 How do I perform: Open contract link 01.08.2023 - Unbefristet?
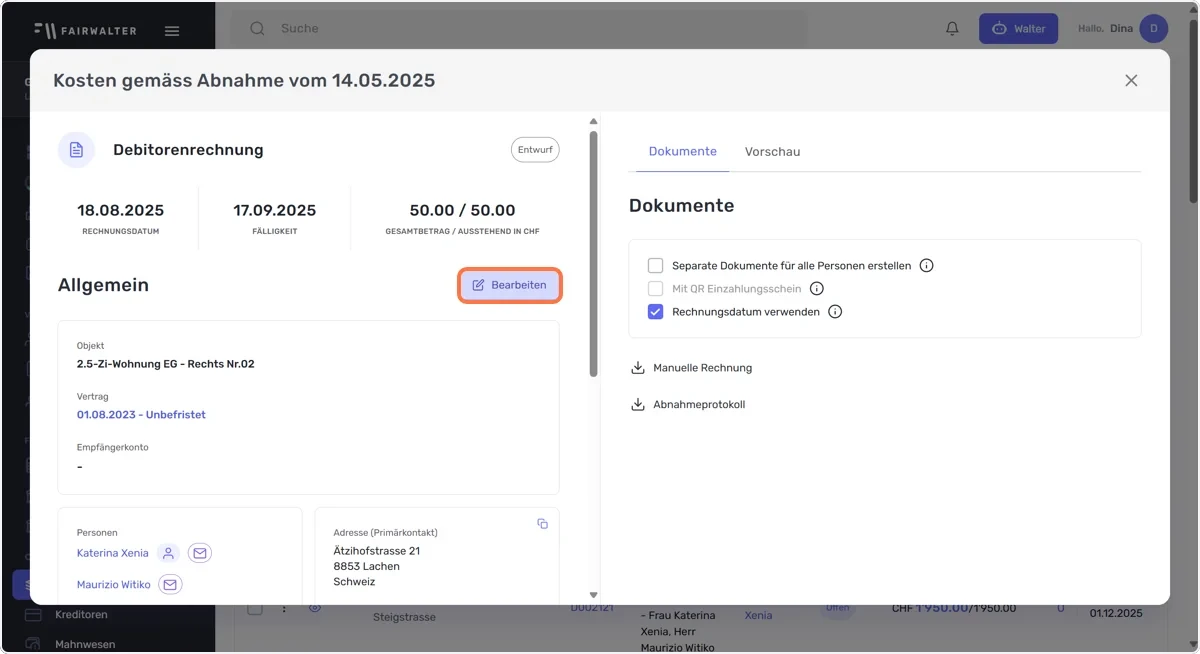coord(141,414)
